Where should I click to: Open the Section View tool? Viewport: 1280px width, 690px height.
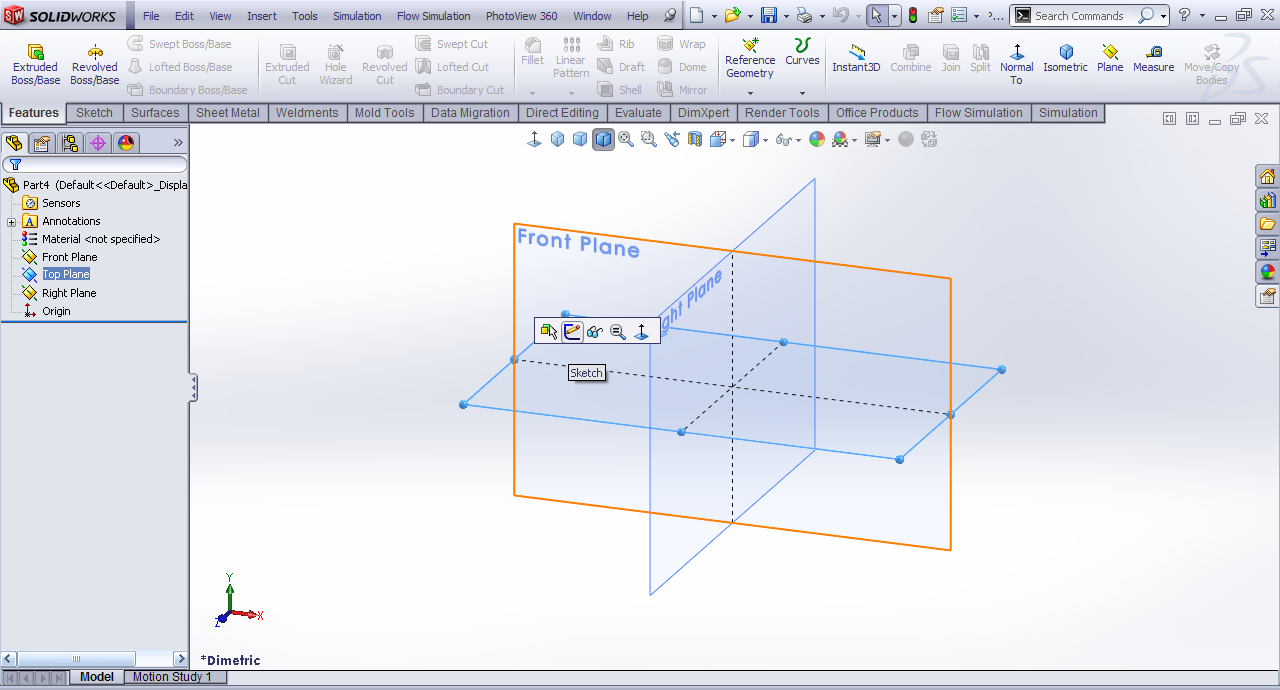point(694,139)
